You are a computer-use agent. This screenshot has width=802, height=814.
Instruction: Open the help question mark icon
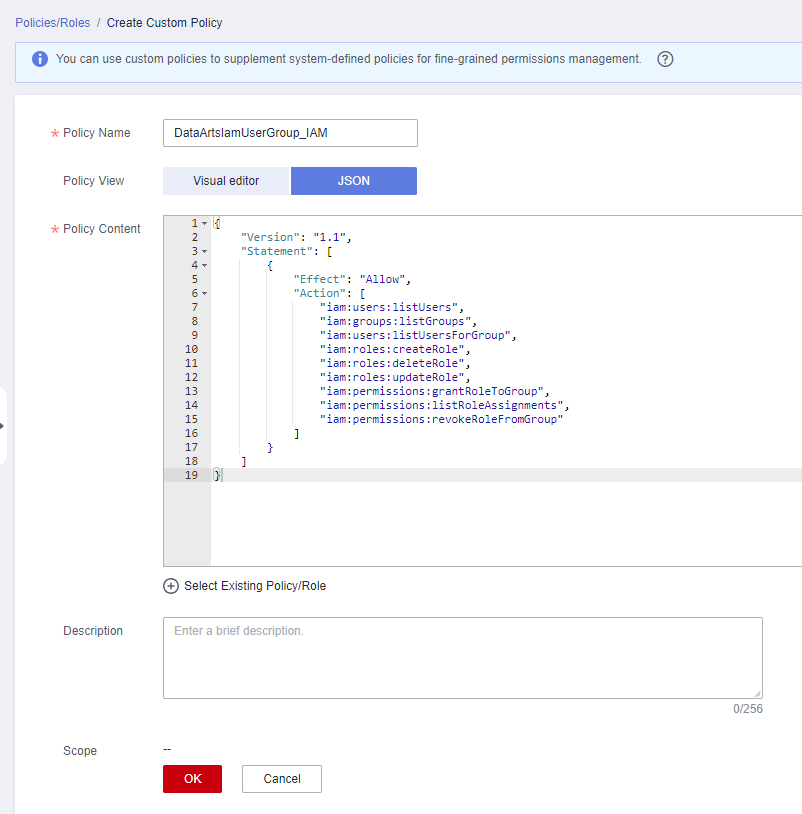pos(665,59)
